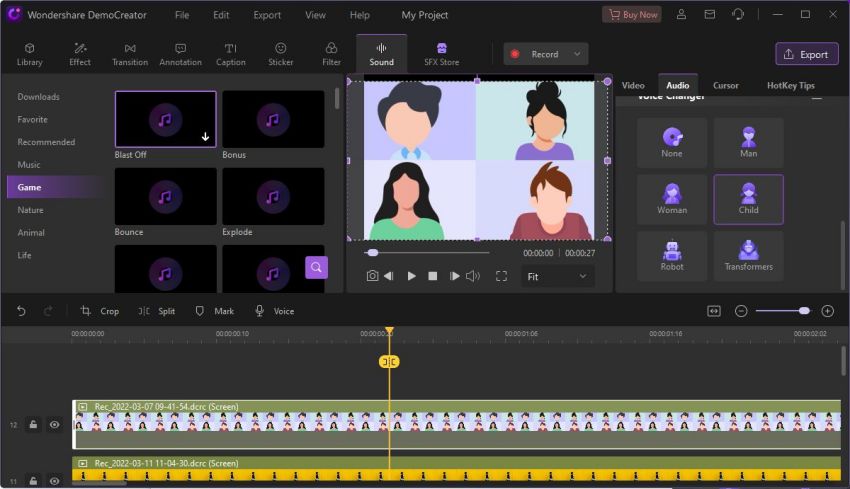
Task: Open the Help menu
Action: click(359, 15)
